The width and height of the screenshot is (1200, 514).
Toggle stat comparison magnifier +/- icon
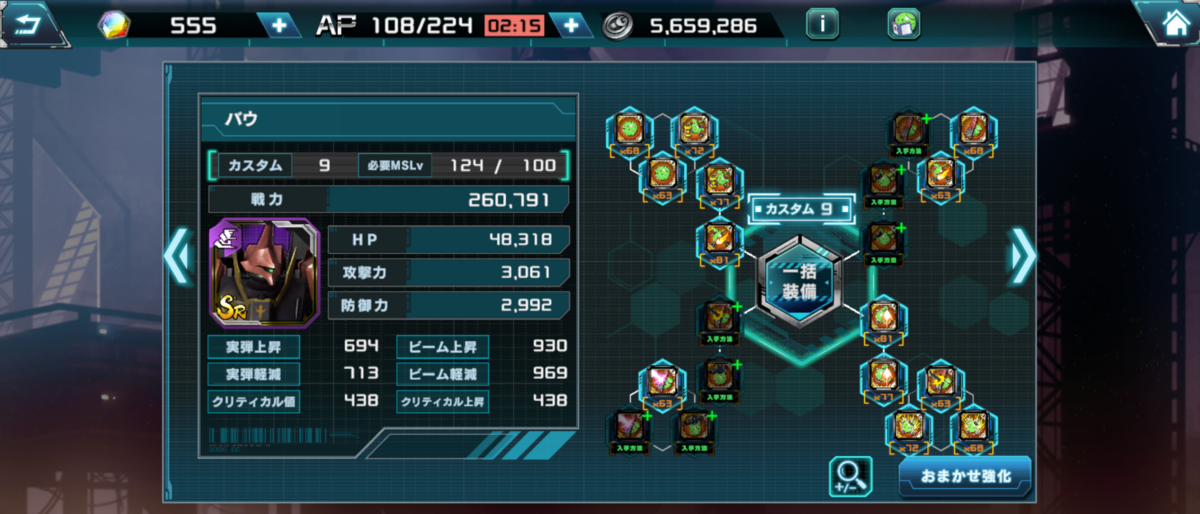coord(850,476)
